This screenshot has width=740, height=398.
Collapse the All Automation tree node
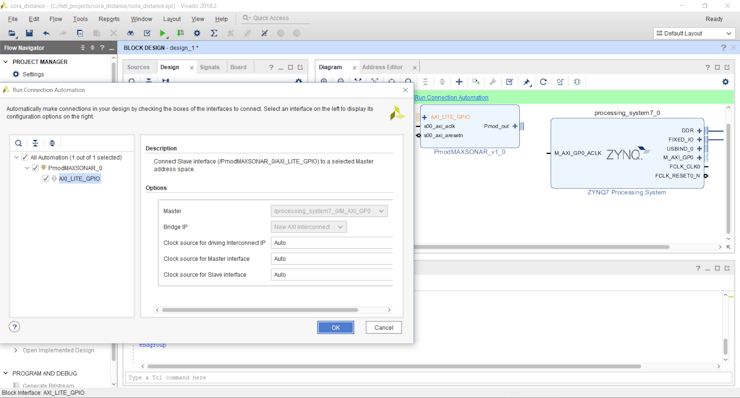(x=17, y=157)
